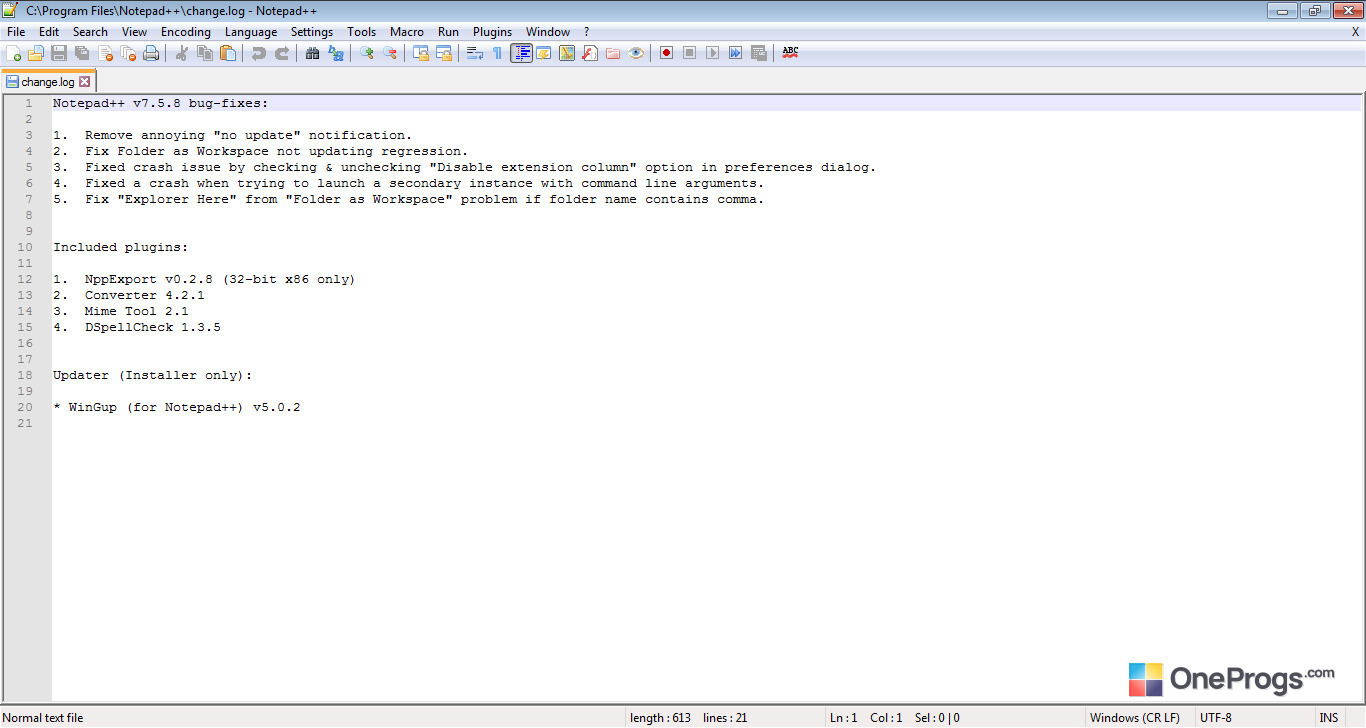Open the Plugins menu

(492, 32)
